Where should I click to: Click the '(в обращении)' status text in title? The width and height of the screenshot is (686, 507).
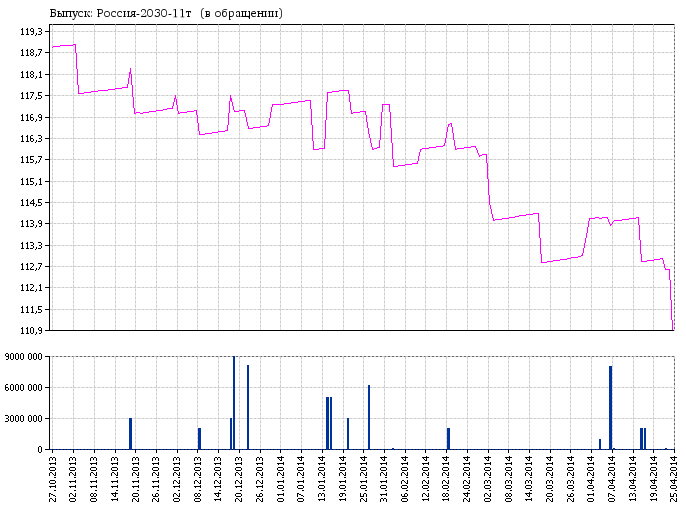coord(241,13)
